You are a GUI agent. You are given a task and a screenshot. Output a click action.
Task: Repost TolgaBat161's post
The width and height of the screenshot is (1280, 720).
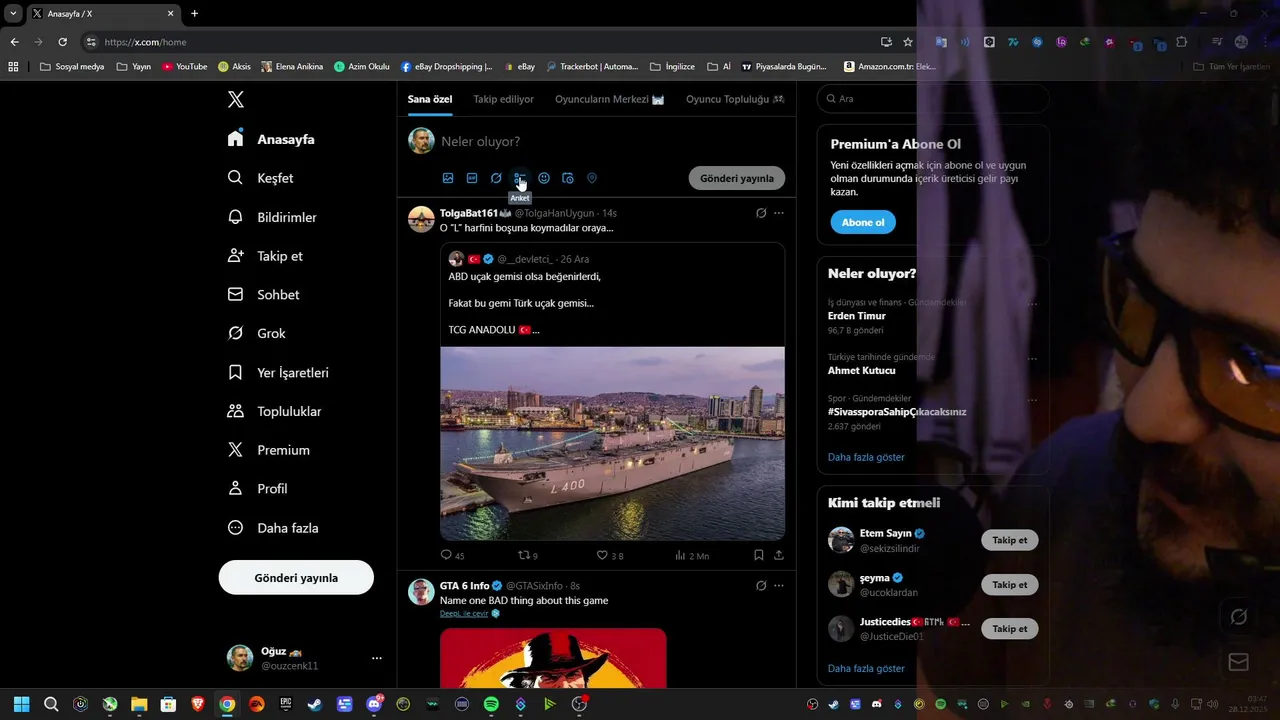point(527,555)
